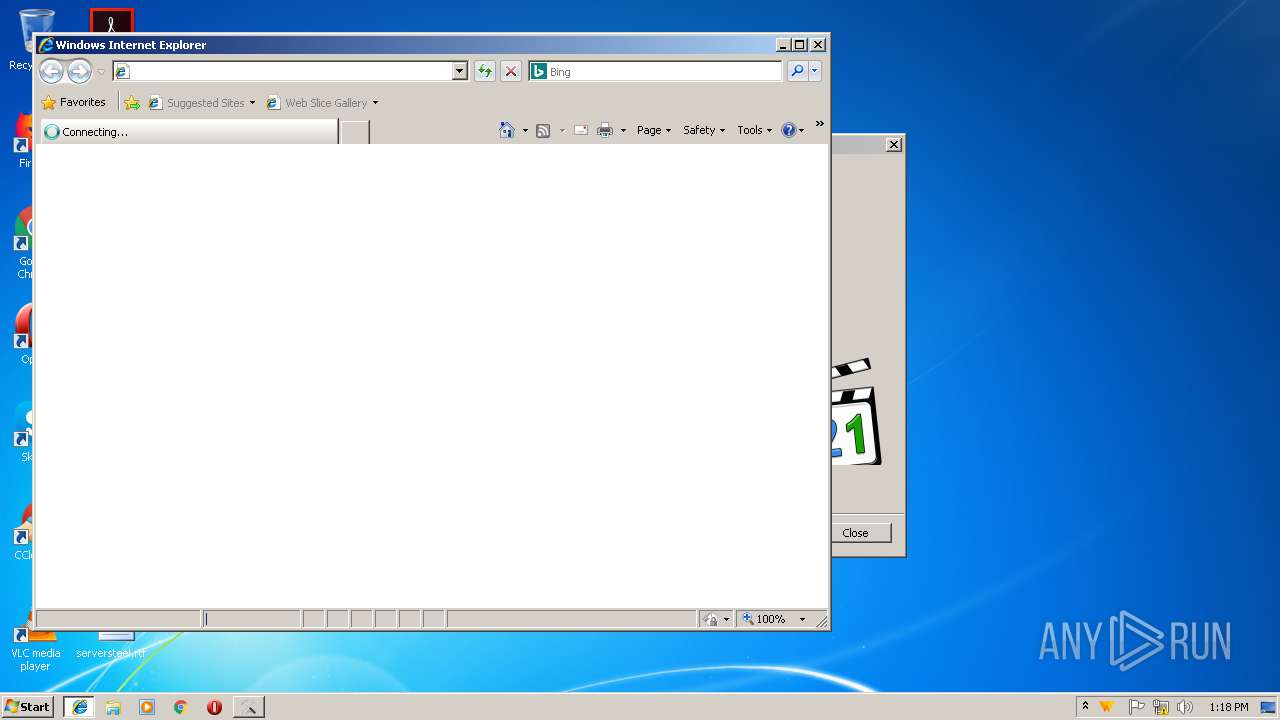Click Internet Explorer taskbar icon
1280x720 pixels.
(x=80, y=707)
